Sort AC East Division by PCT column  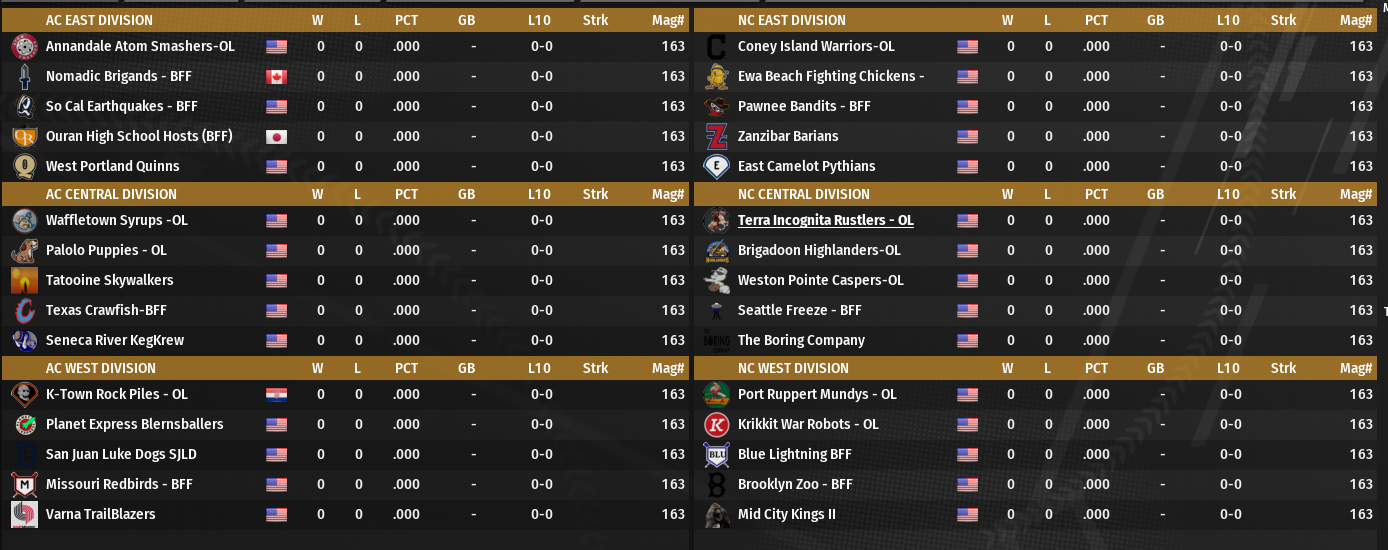[406, 20]
